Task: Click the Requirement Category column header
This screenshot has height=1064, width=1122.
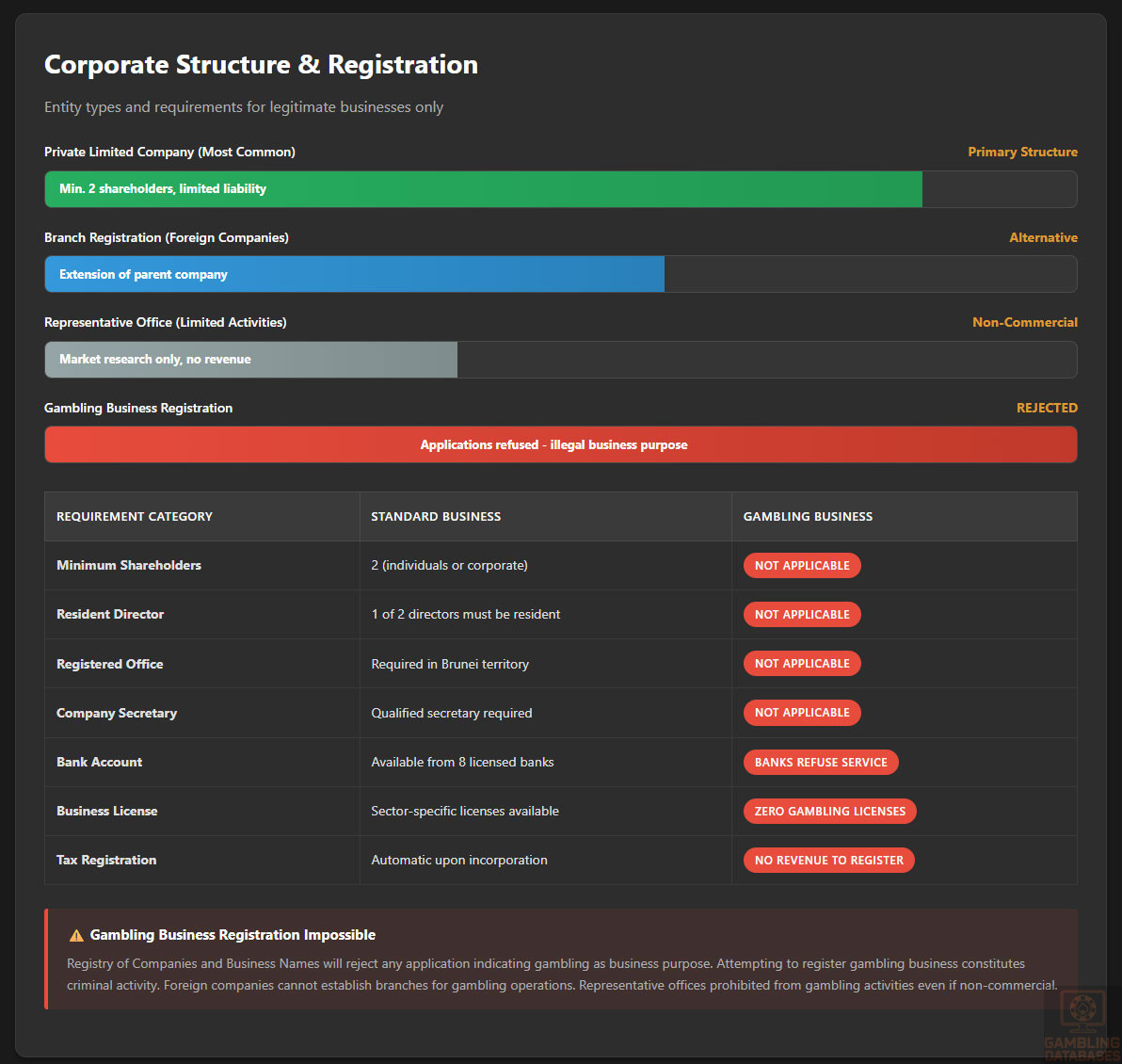Action: tap(135, 516)
